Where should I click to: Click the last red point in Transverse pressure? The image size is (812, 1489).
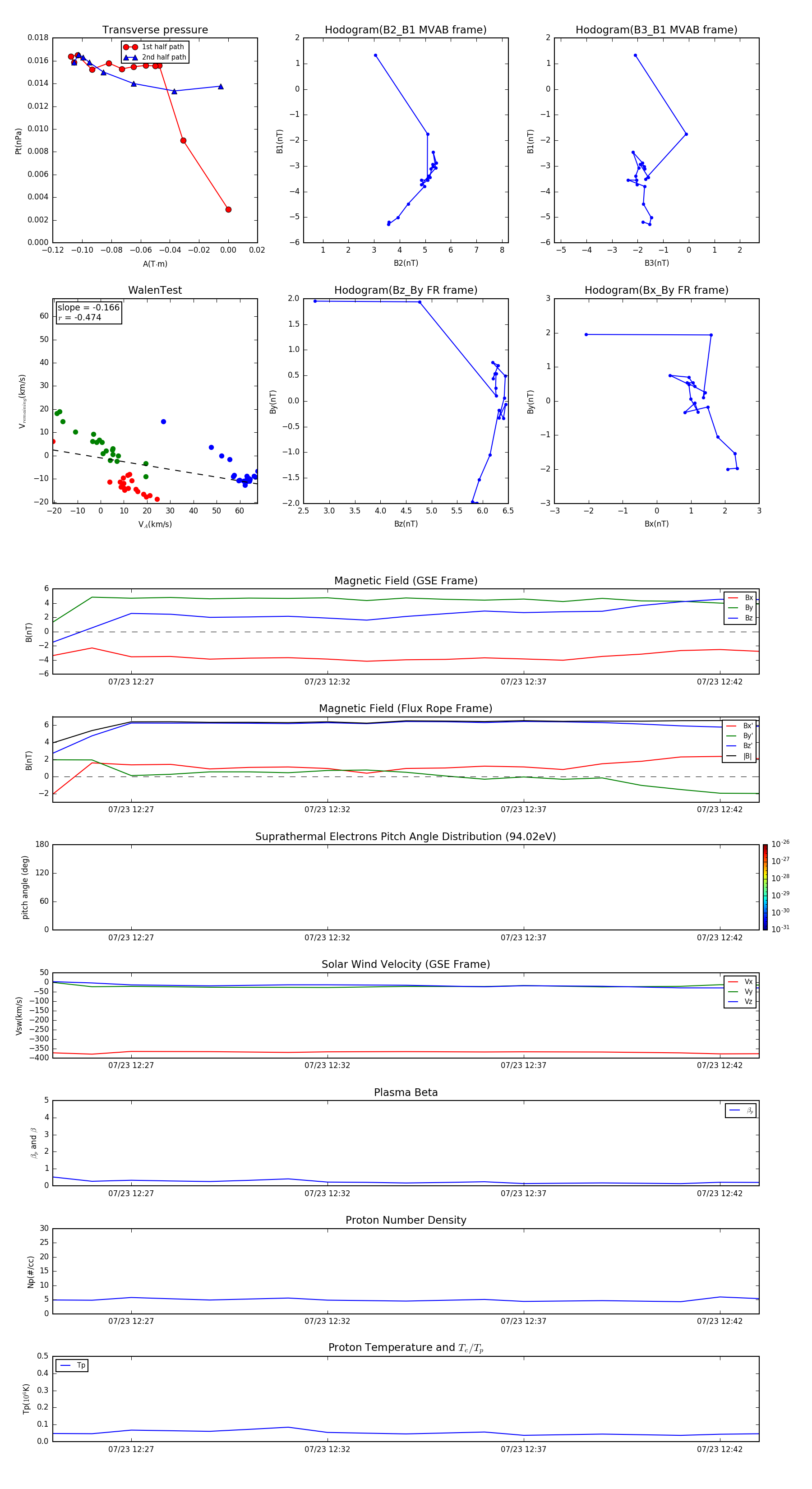[x=228, y=209]
